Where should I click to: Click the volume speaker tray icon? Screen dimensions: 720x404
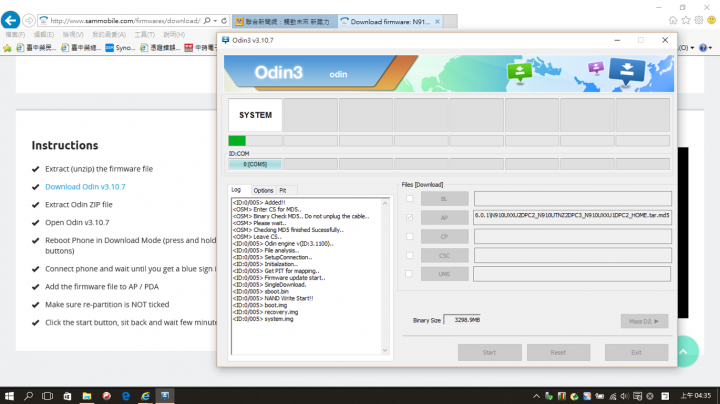tap(624, 396)
